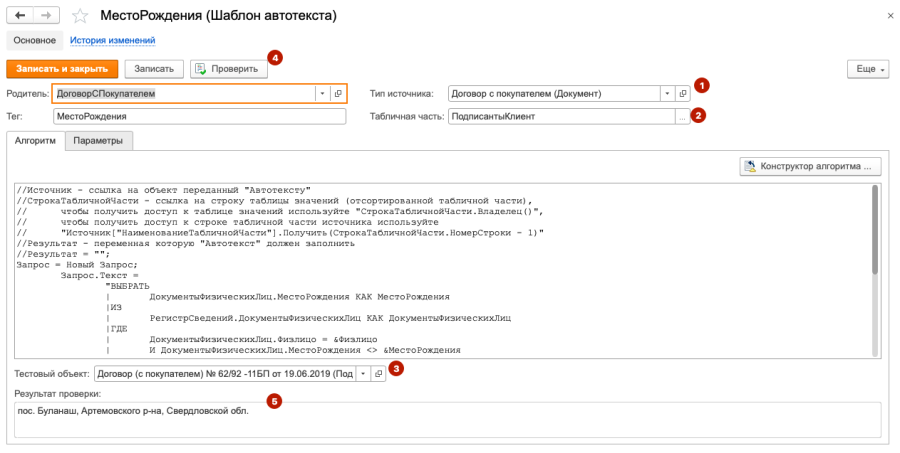Image resolution: width=900 pixels, height=453 pixels.
Task: Open the Еще dropdown menu
Action: [867, 69]
